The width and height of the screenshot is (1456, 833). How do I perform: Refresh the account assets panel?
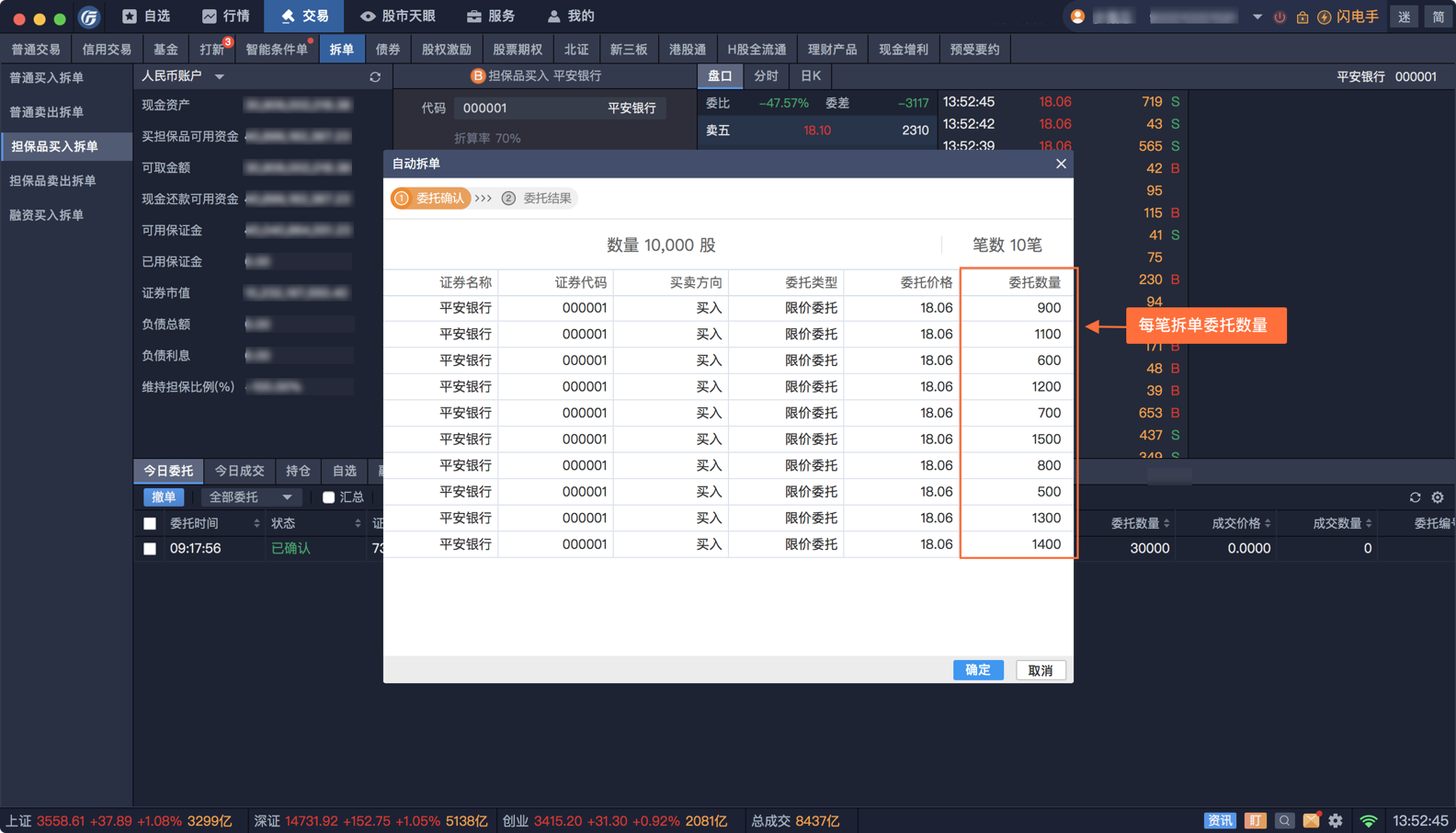click(x=375, y=77)
